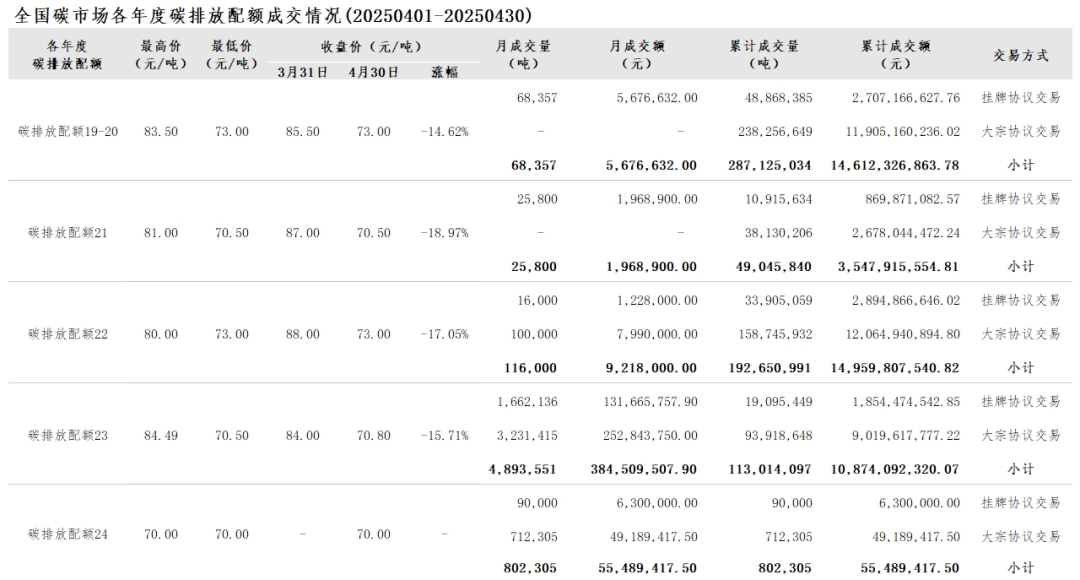Select the 84.49 highest price cell
This screenshot has width=1080, height=580.
(x=161, y=435)
